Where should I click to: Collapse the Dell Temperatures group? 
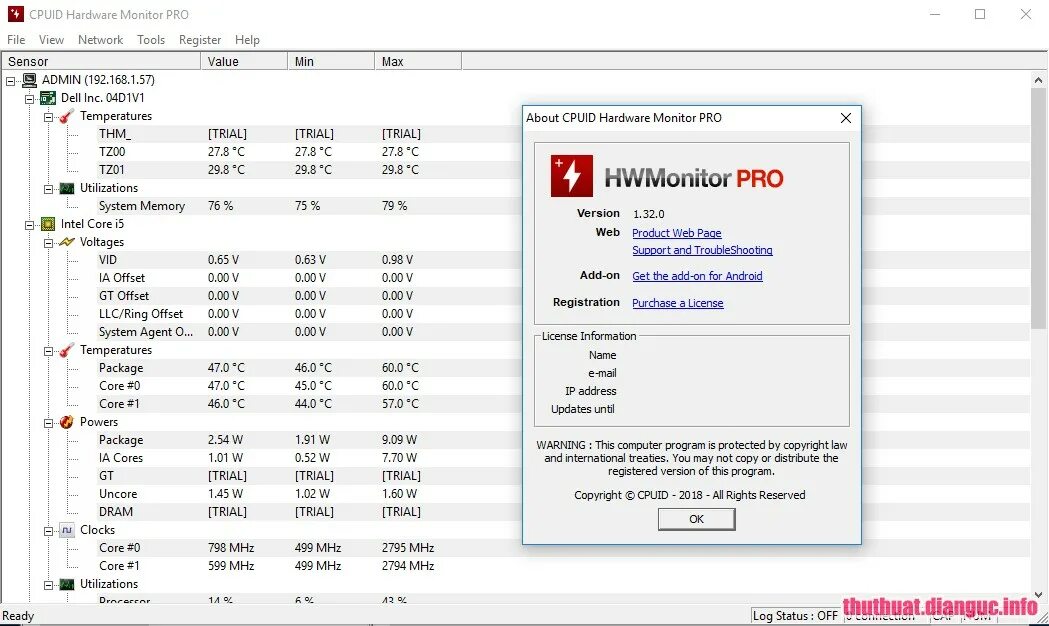point(48,117)
